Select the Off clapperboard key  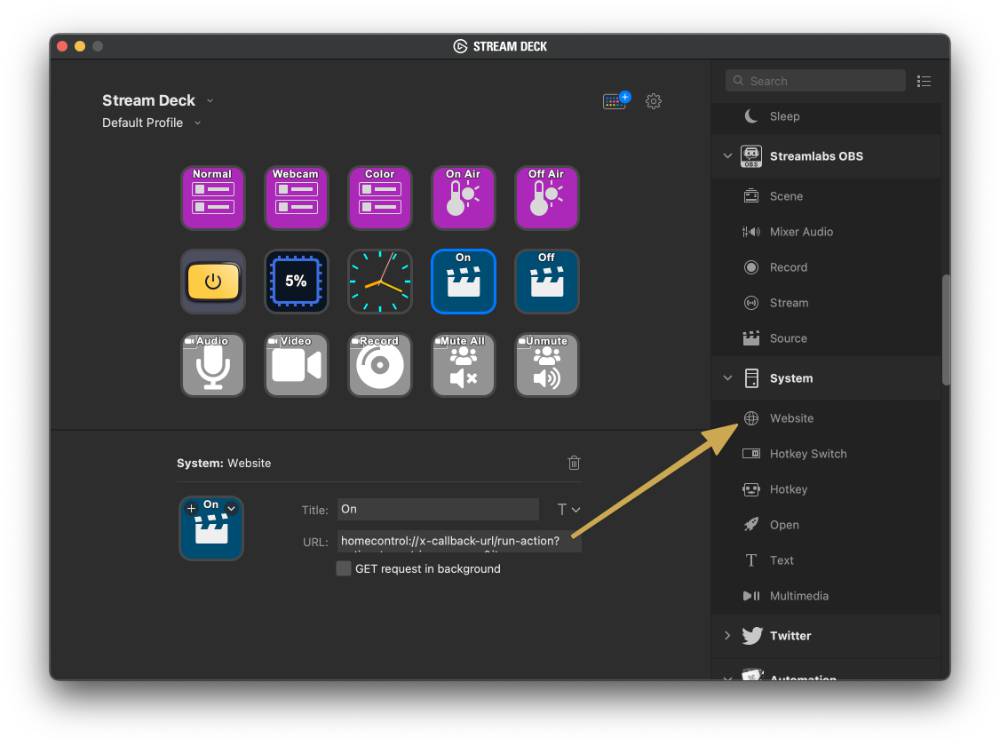tap(547, 281)
